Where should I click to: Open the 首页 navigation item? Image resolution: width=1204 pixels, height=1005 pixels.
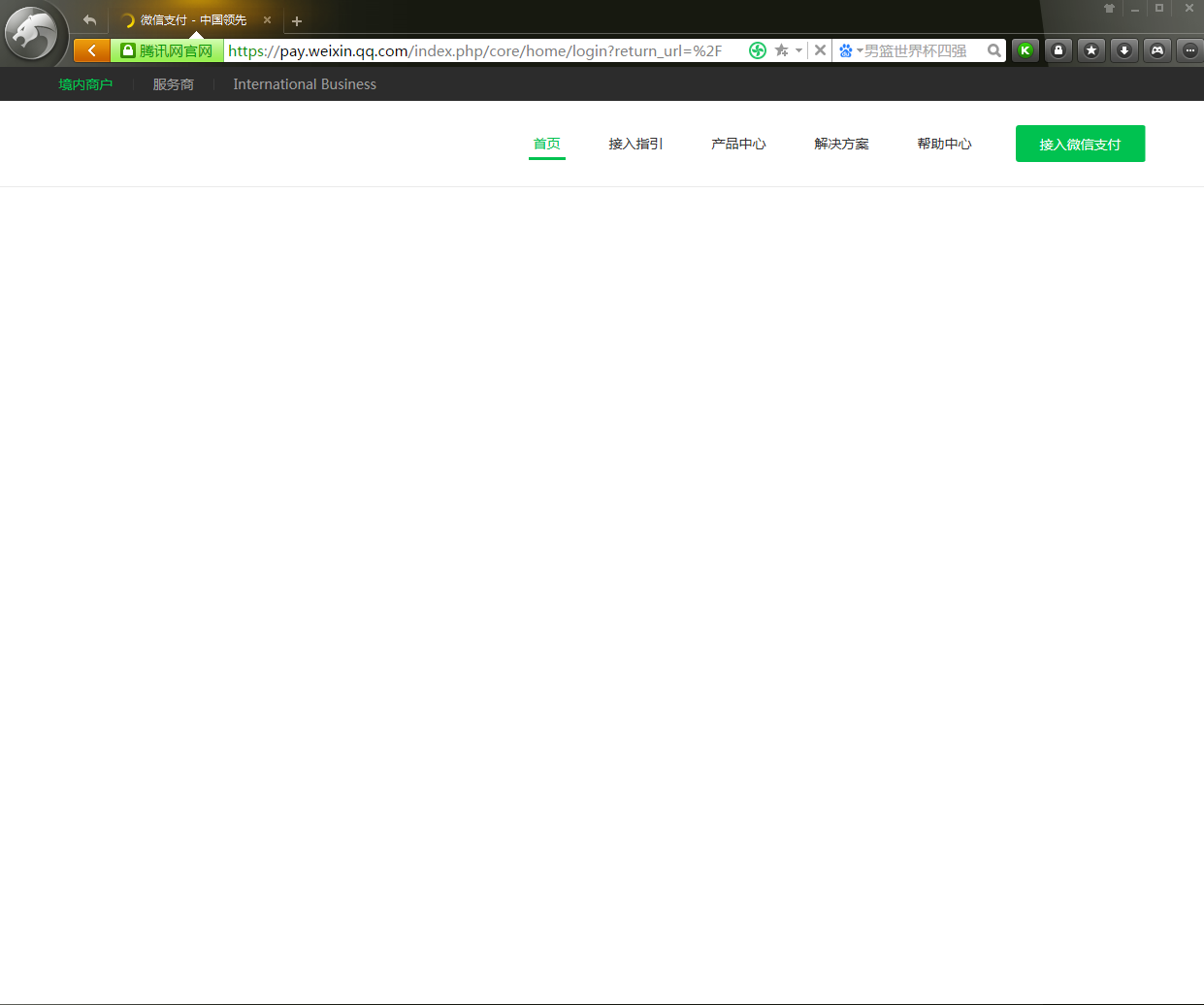click(547, 144)
